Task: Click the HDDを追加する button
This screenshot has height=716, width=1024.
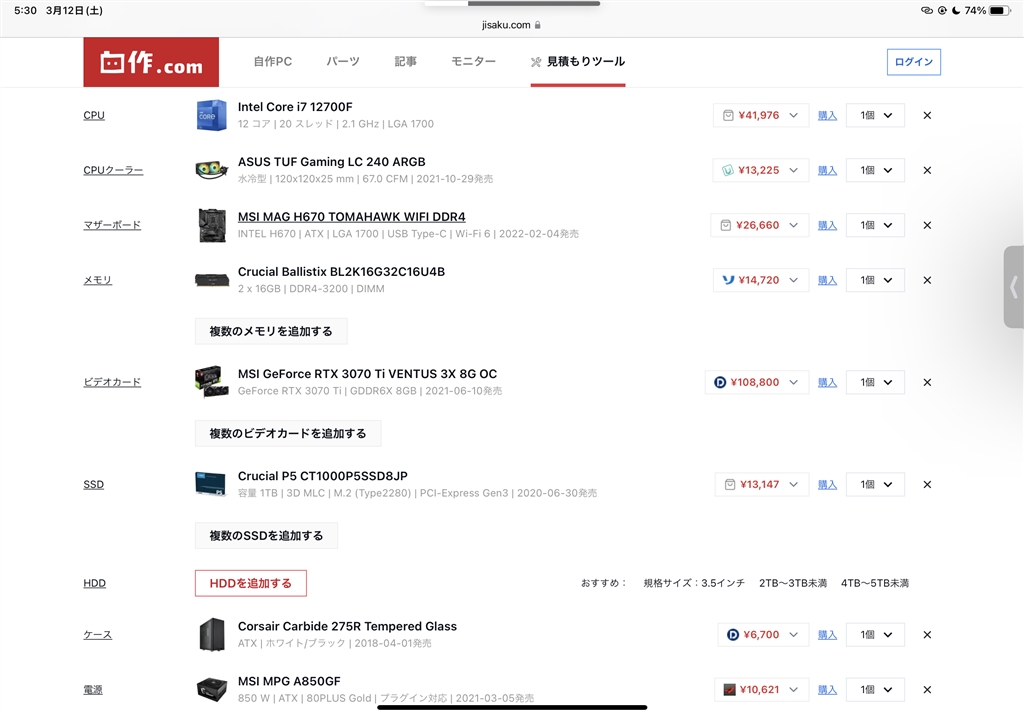Action: [x=251, y=583]
